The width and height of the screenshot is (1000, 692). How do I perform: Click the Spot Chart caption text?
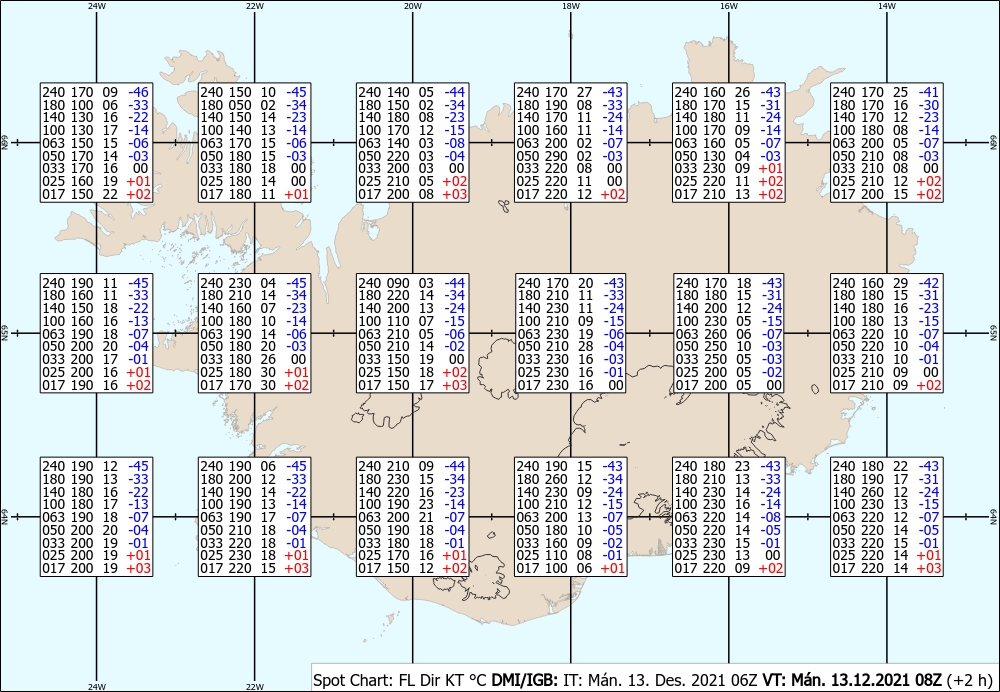352,680
